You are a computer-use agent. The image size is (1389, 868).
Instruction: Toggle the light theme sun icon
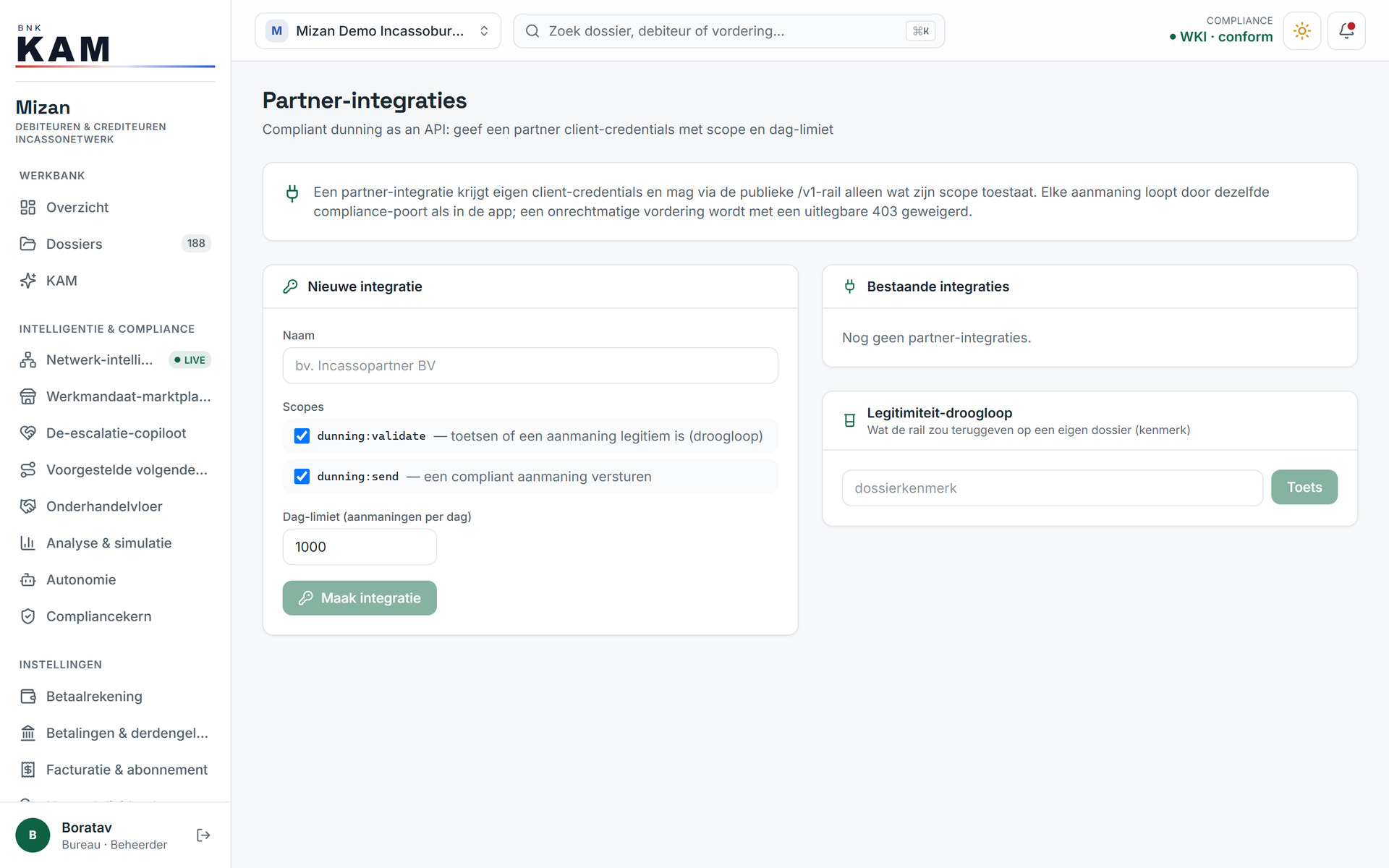pyautogui.click(x=1301, y=31)
